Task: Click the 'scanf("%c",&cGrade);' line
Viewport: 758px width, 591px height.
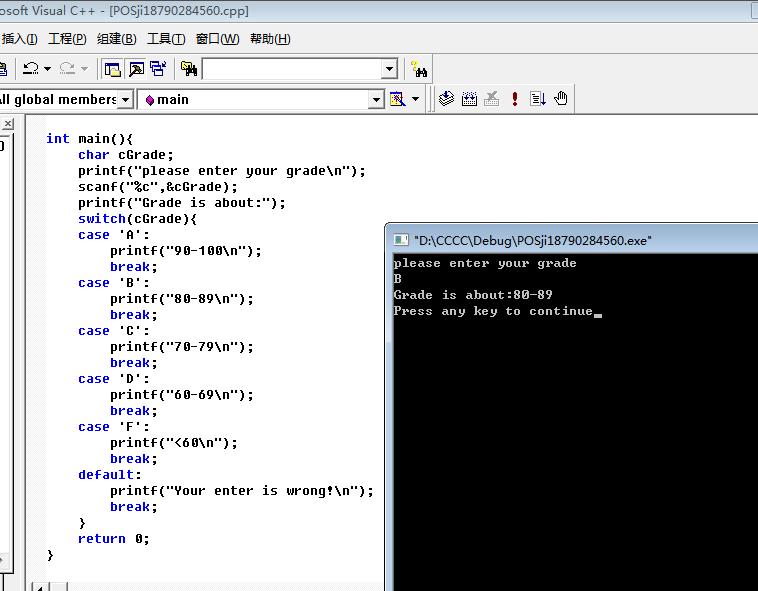Action: click(x=158, y=187)
